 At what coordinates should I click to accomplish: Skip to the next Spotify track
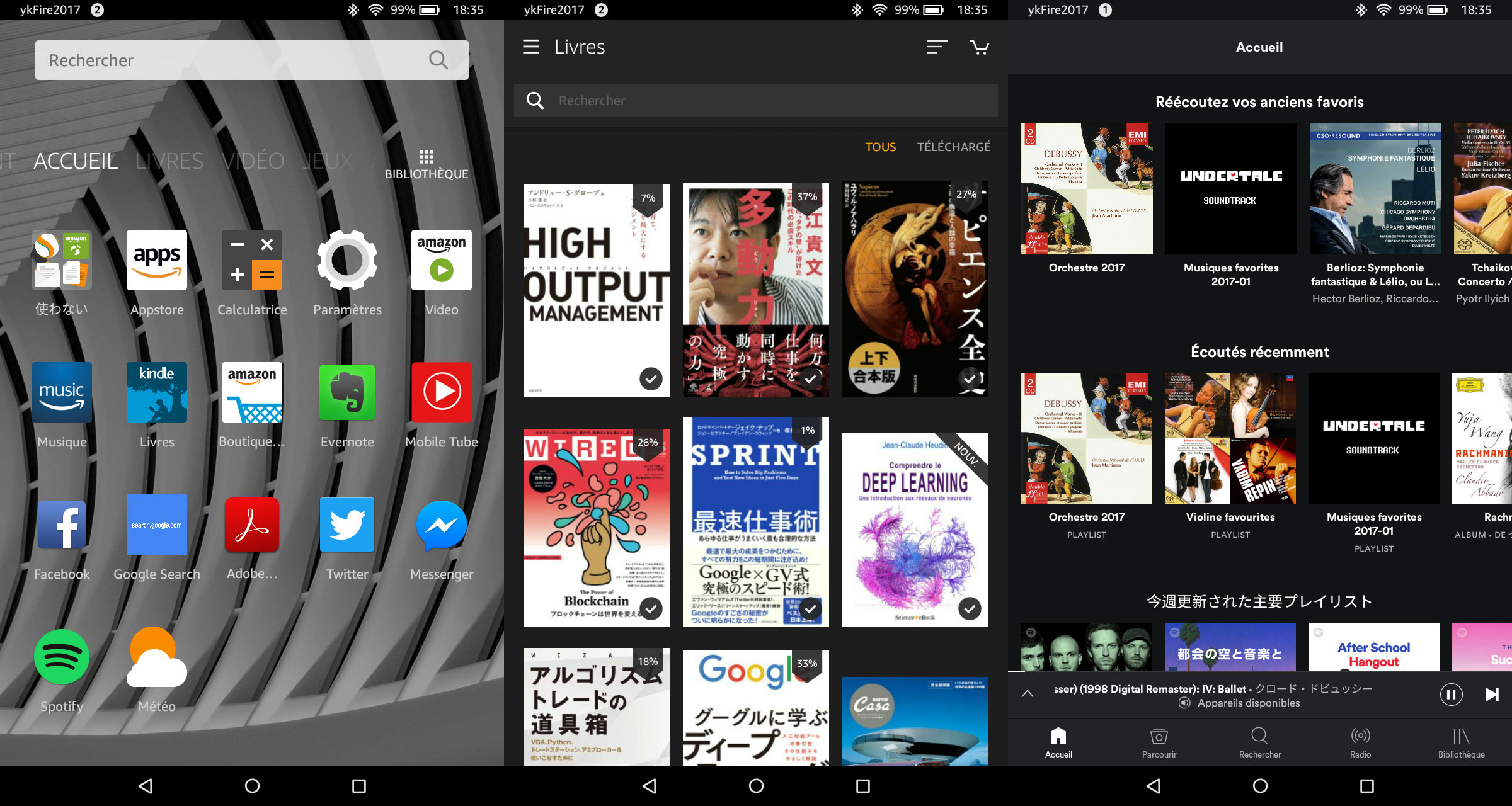1492,695
